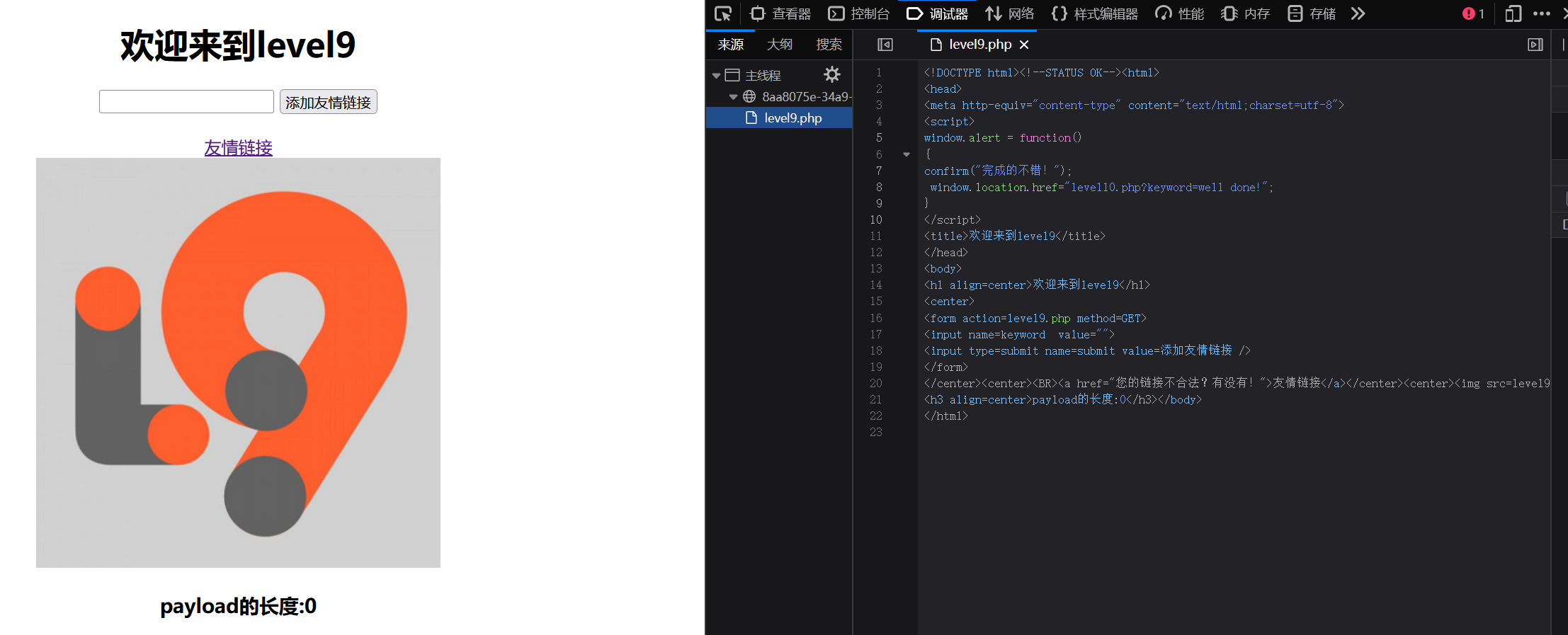Collapse the 8aa8075e domain tree node
The image size is (1568, 635).
point(733,96)
